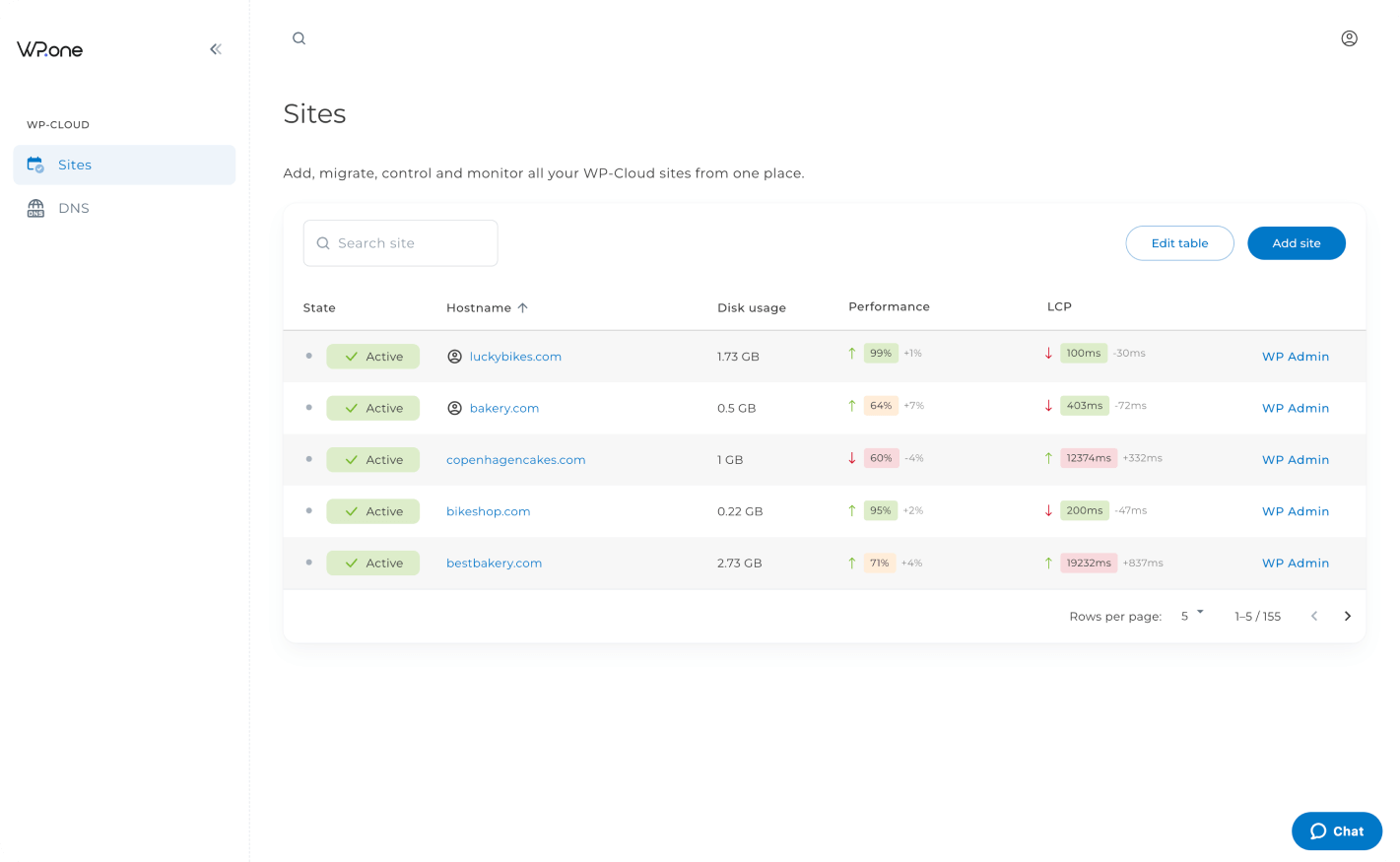Collapse the sidebar with double-chevron icon
Image resolution: width=1400 pixels, height=862 pixels.
[x=216, y=49]
